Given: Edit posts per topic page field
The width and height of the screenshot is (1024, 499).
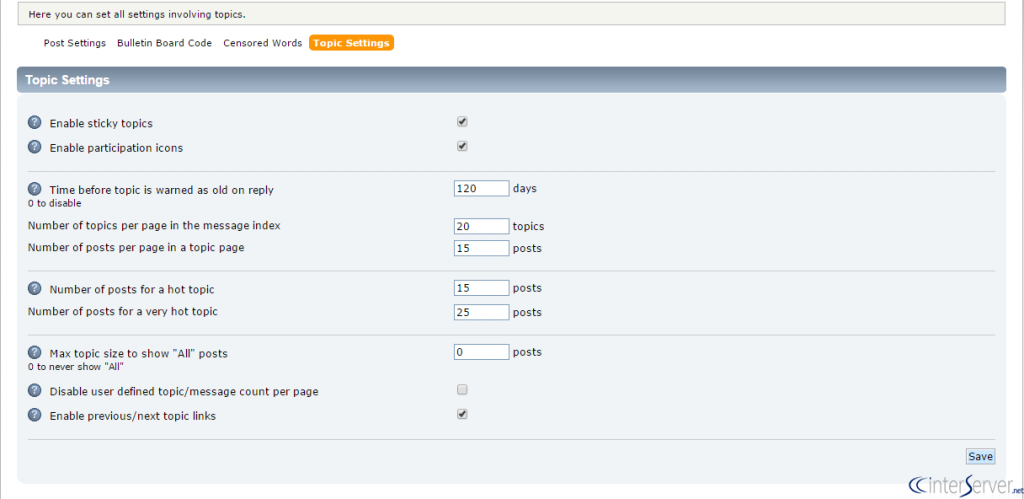Looking at the screenshot, I should coord(481,248).
